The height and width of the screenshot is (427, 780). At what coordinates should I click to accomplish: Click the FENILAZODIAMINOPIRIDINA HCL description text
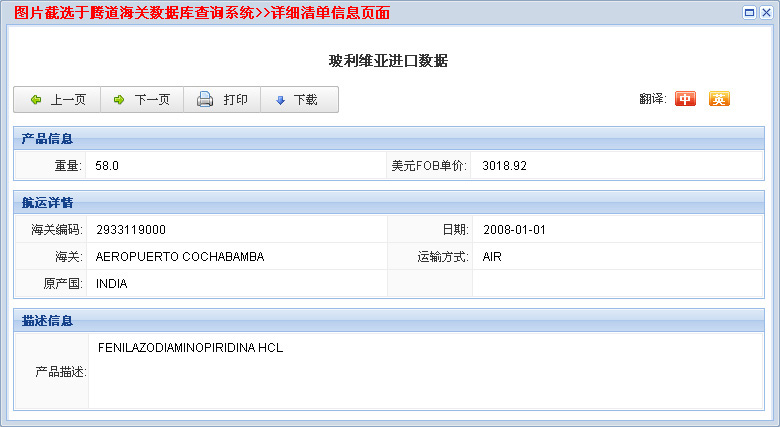point(191,349)
